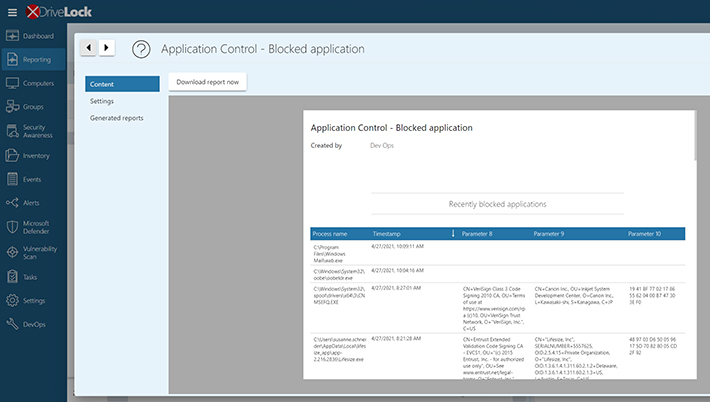This screenshot has width=710, height=402.
Task: Open Computers monitor icon
Action: (x=12, y=83)
